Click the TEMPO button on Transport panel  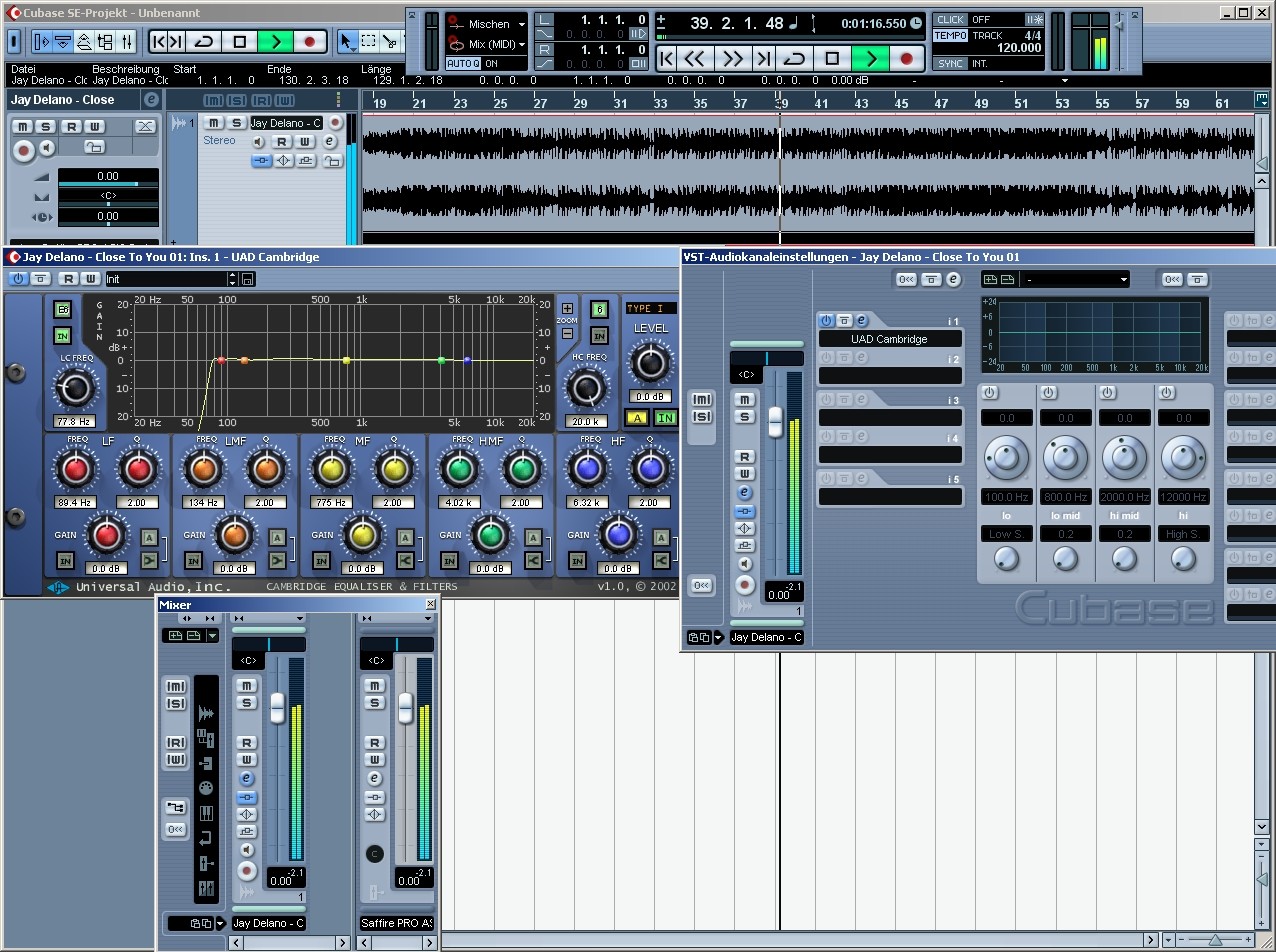pos(950,36)
